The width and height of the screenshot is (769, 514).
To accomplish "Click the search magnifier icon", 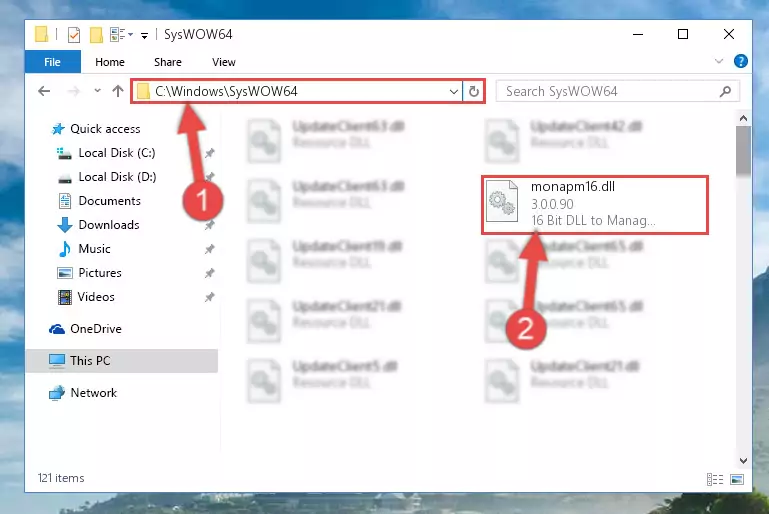I will (725, 91).
